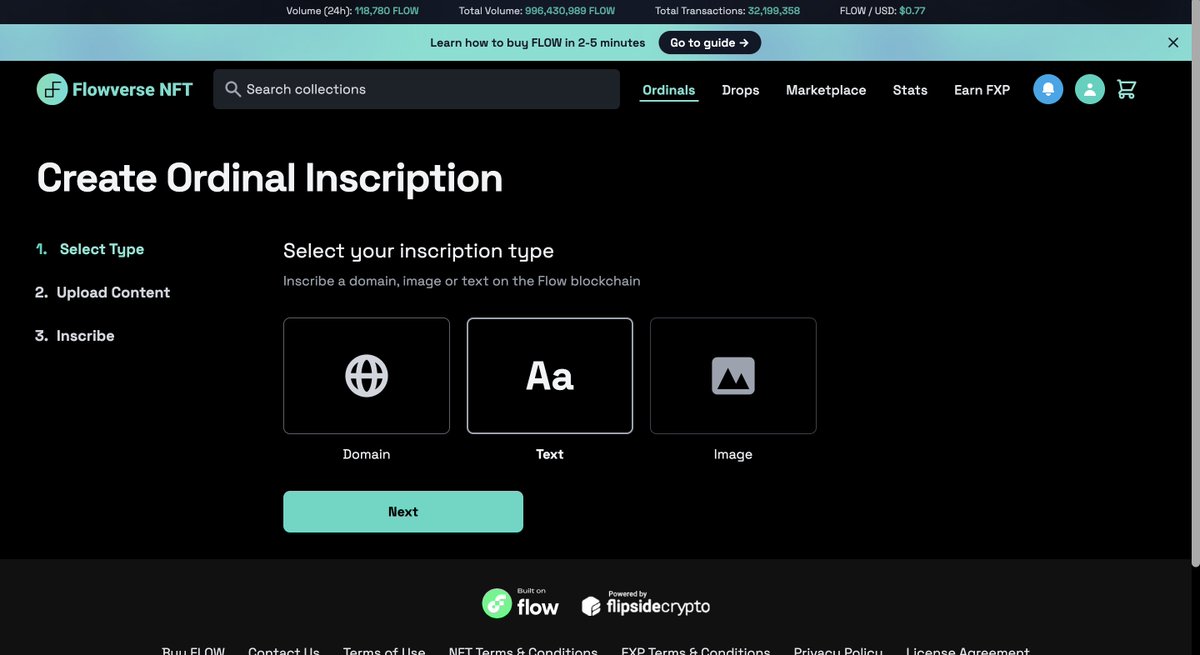Screen dimensions: 1200x655
Task: Select the Image inscription icon
Action: 733,375
